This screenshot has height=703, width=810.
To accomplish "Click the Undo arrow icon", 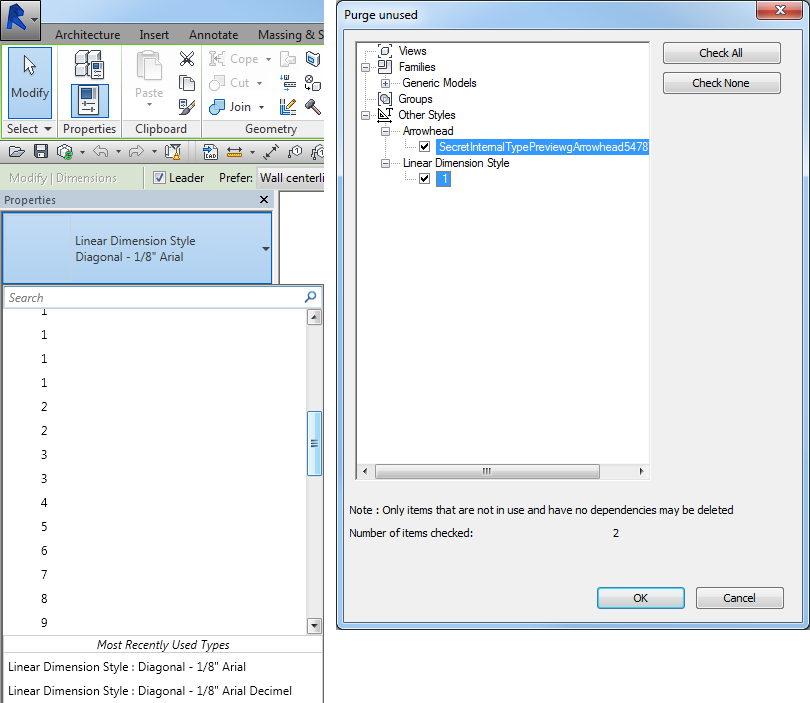I will [x=101, y=151].
